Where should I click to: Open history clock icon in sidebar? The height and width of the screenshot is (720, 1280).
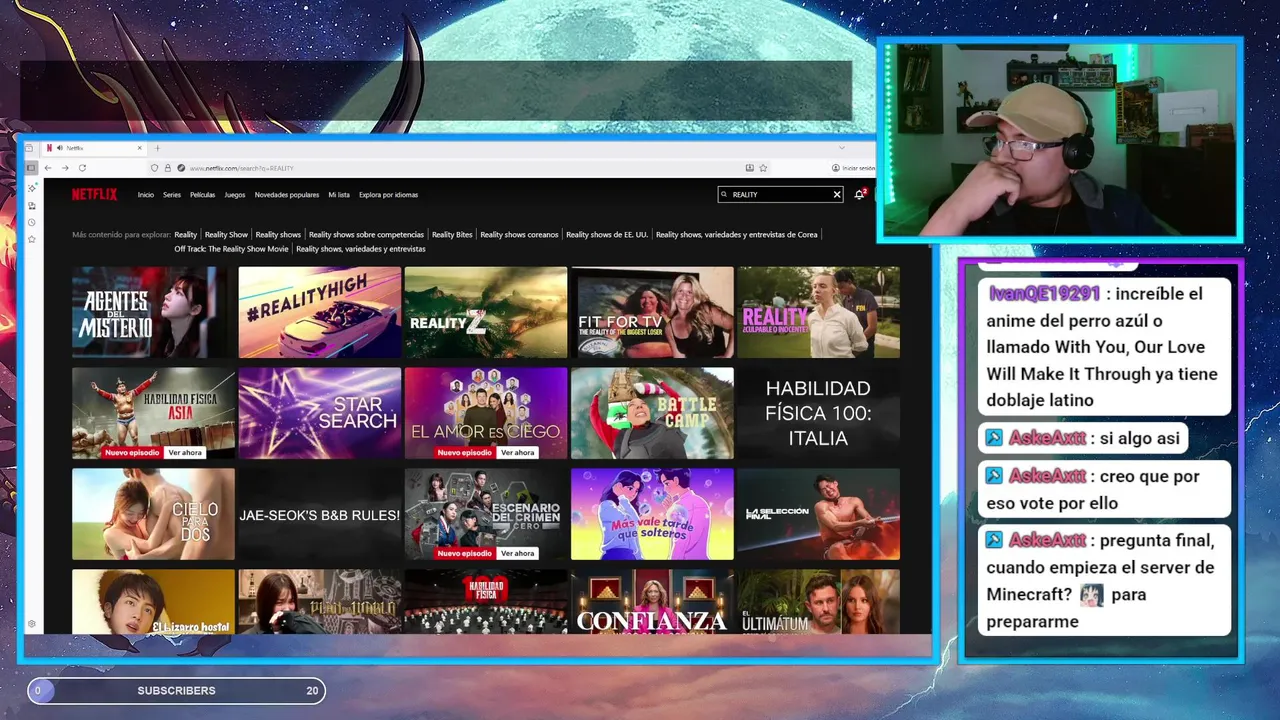[x=32, y=222]
